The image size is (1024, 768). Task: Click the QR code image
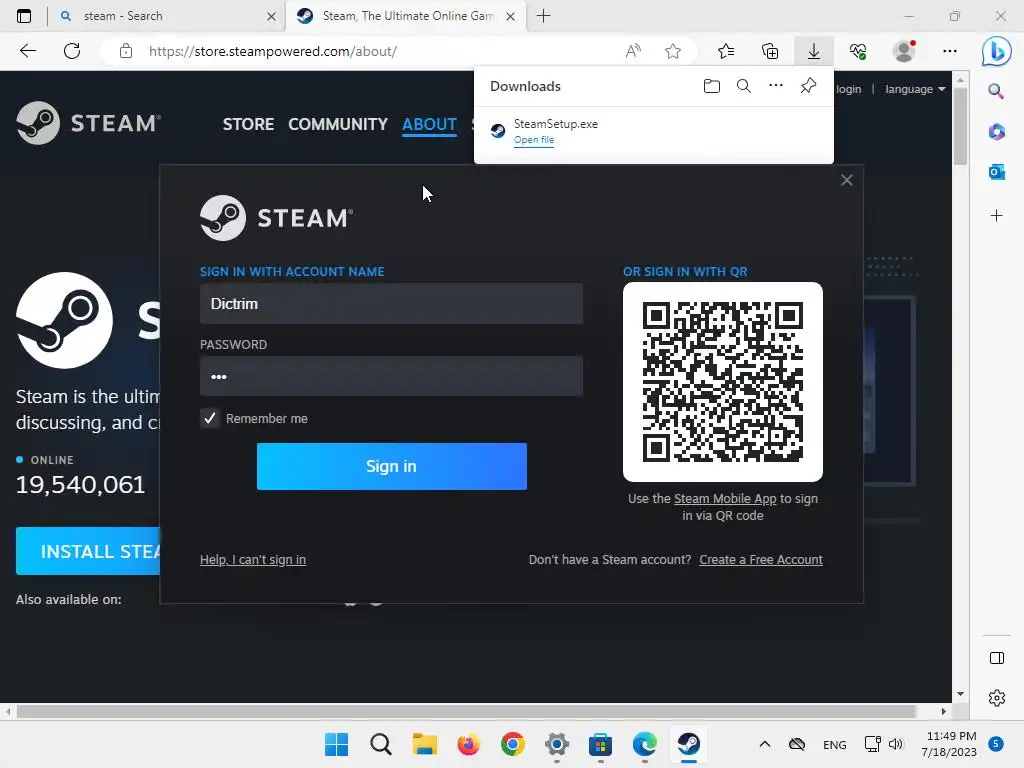tap(723, 382)
